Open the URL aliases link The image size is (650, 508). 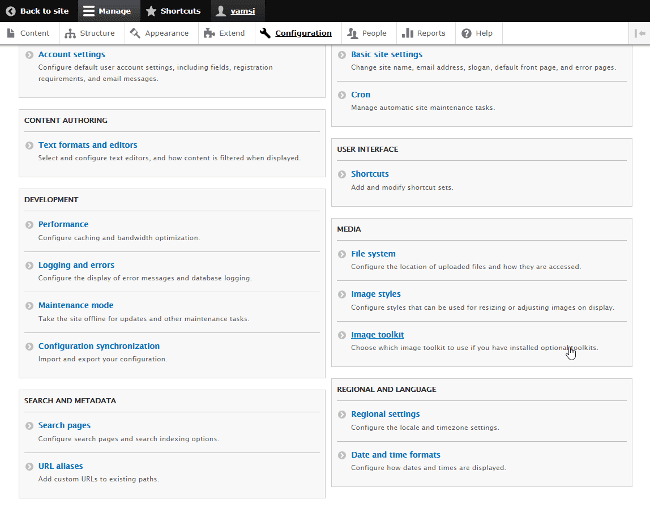click(x=61, y=466)
